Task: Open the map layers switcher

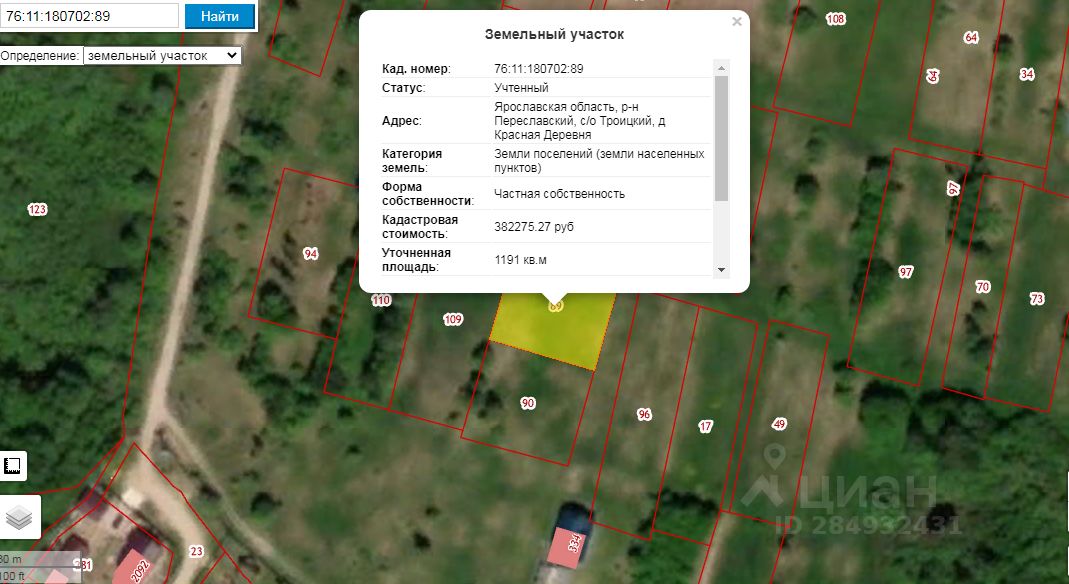Action: (19, 517)
